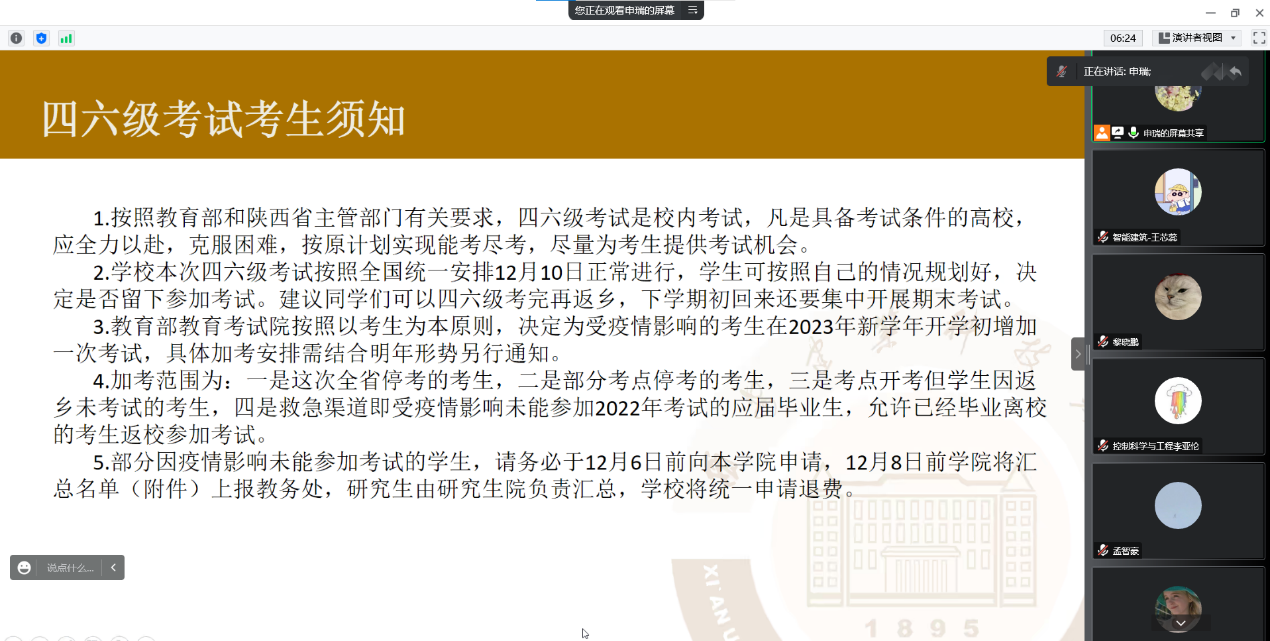The width and height of the screenshot is (1270, 641).
Task: Click the orange host icon on 申瑞's tile
Action: tap(1102, 132)
